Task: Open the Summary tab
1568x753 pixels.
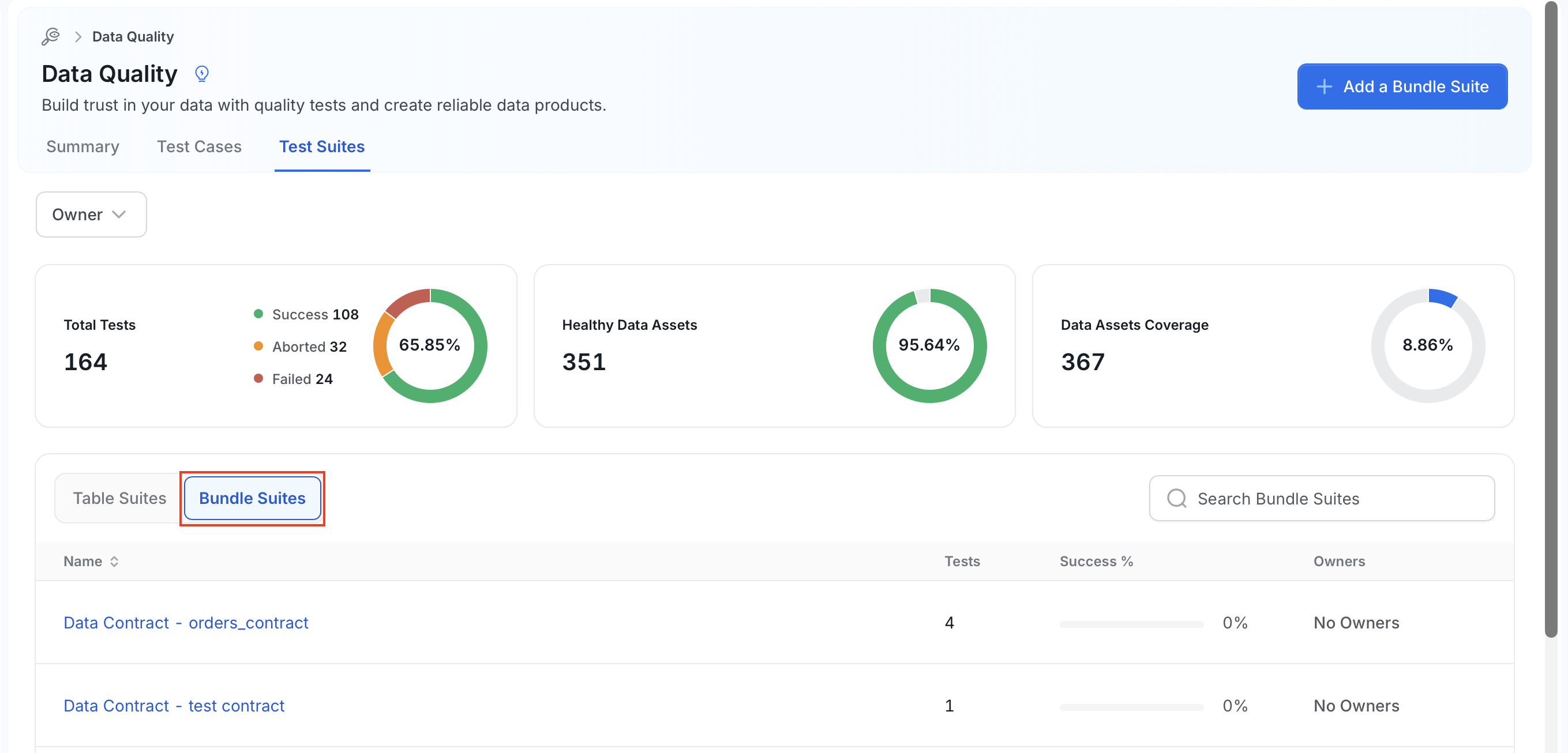Action: 82,146
